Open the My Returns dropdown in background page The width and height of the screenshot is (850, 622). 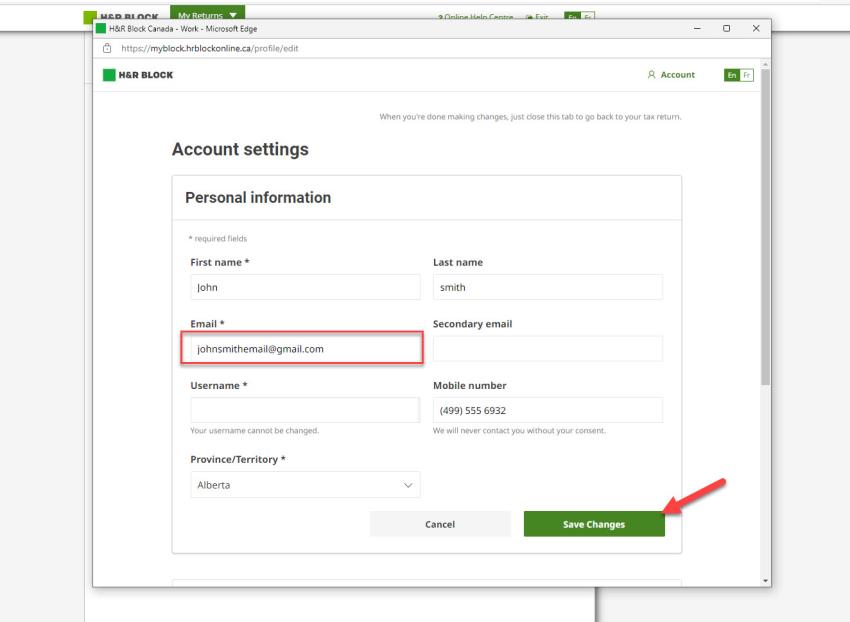(x=207, y=14)
